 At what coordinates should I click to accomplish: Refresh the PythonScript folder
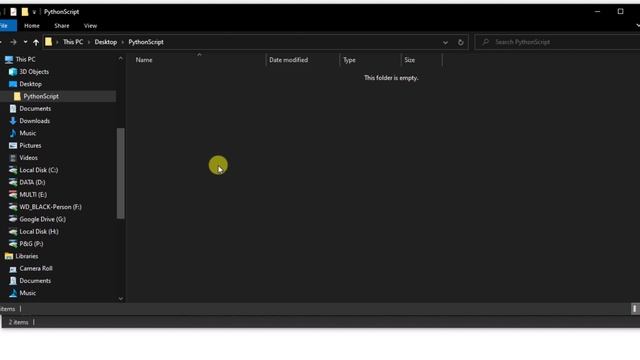click(x=460, y=42)
